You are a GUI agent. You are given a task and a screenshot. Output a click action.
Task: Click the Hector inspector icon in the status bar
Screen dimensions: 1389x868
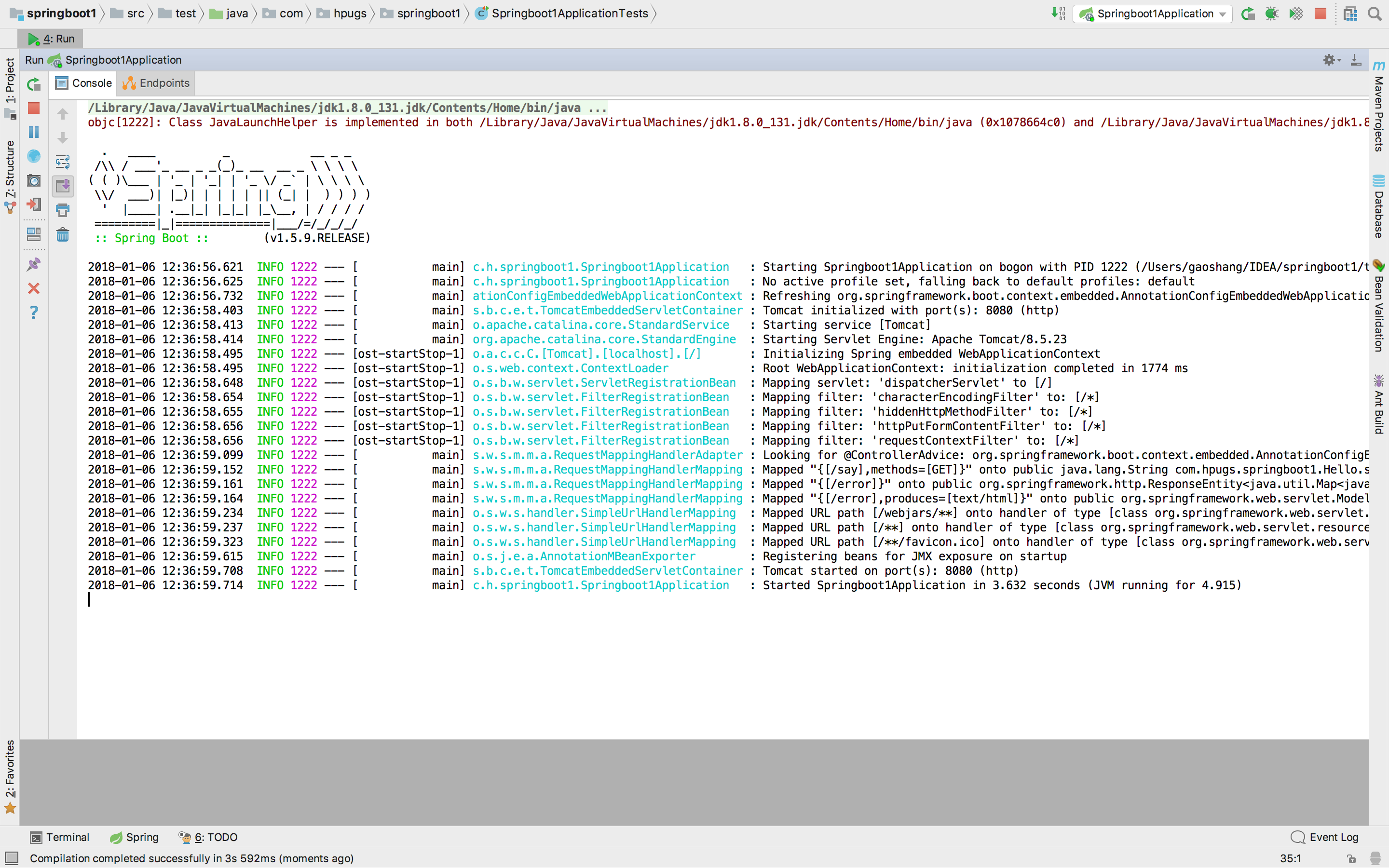1375,858
